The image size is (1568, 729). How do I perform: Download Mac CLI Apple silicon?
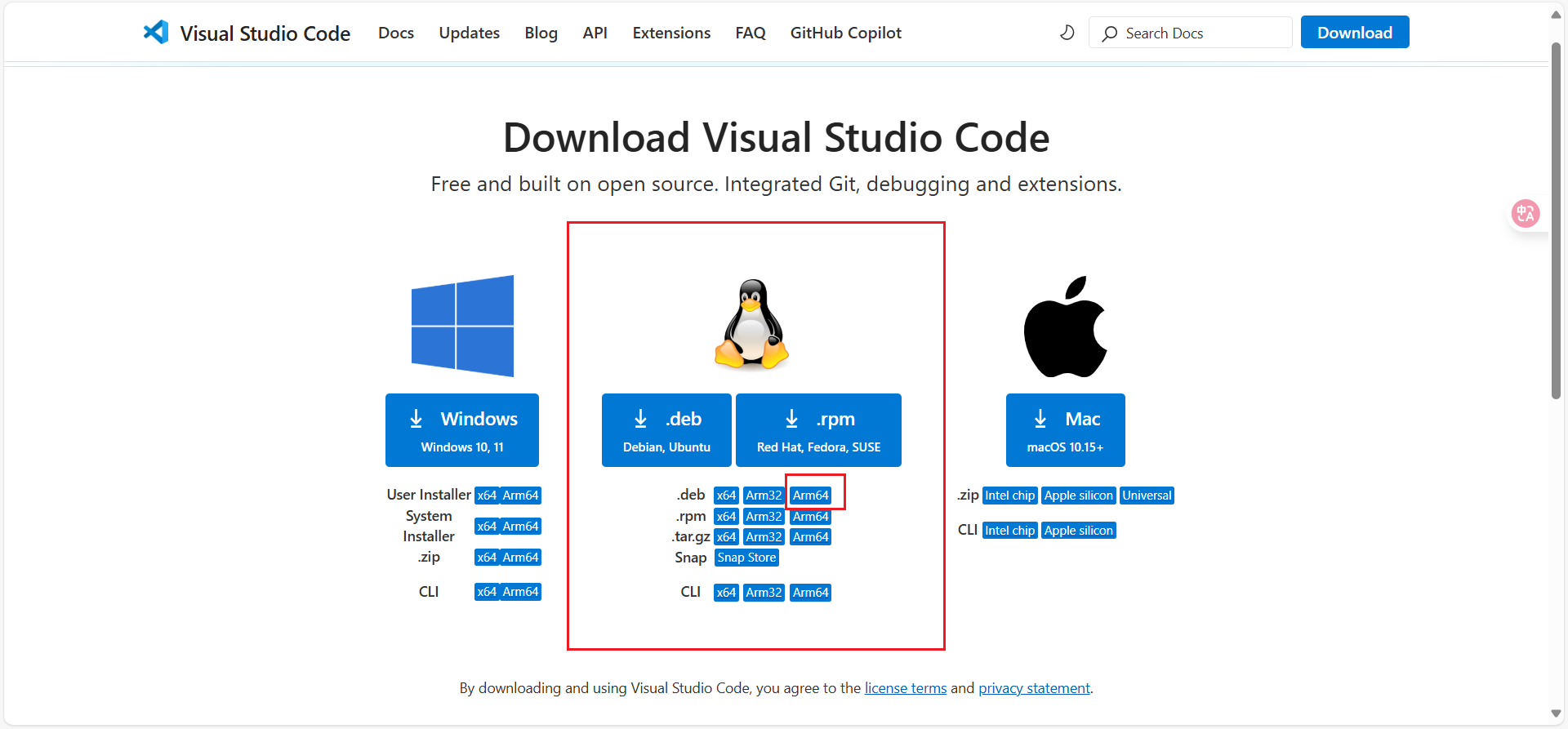tap(1078, 531)
